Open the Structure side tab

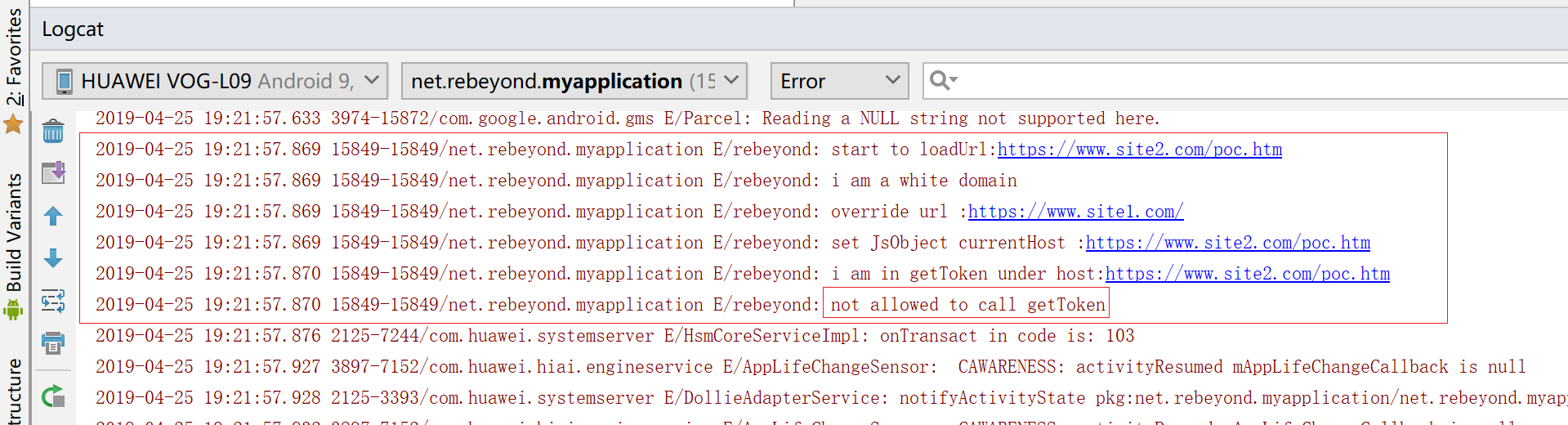coord(14,391)
